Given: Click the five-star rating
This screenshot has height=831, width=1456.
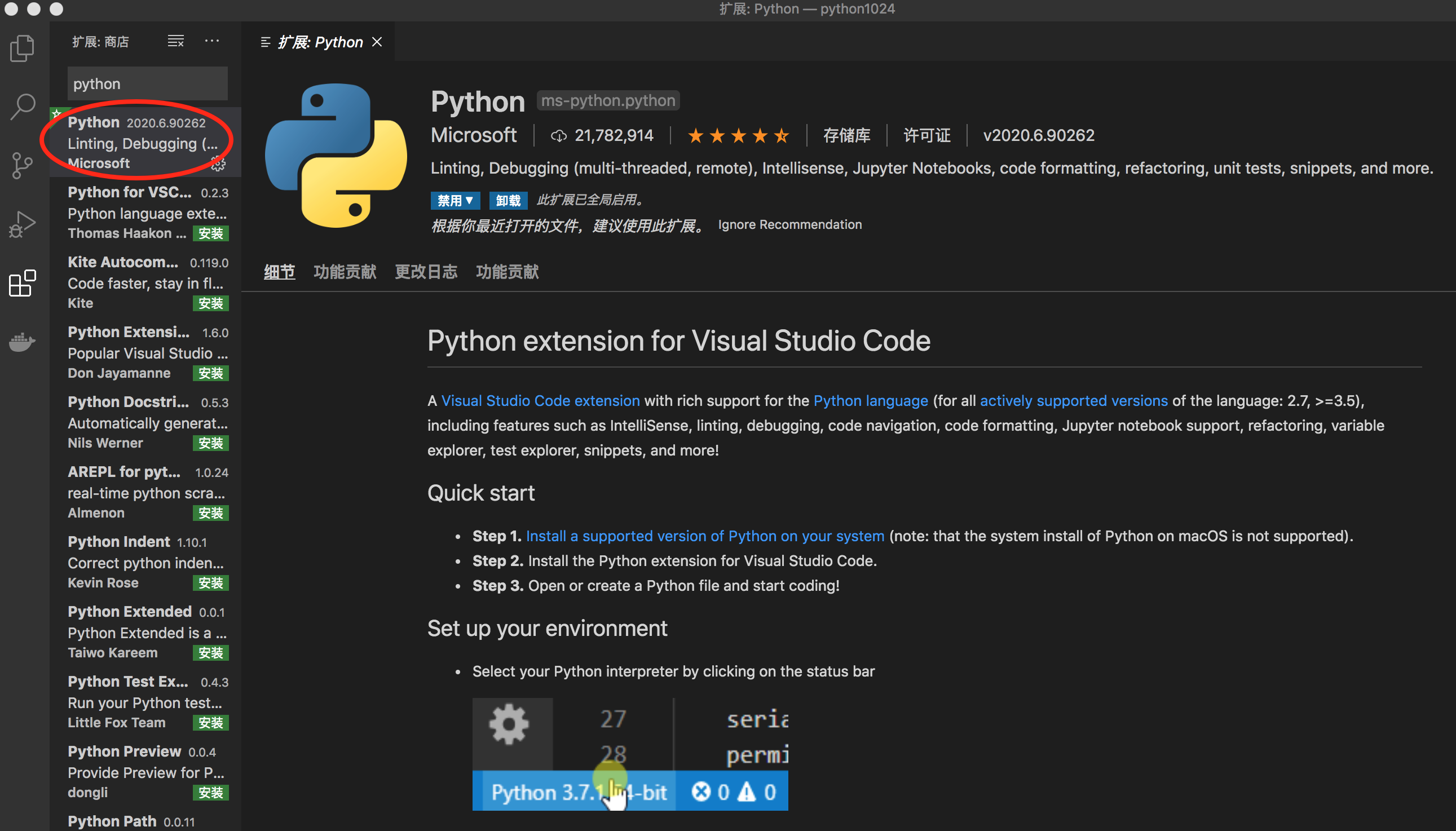Looking at the screenshot, I should click(x=738, y=135).
